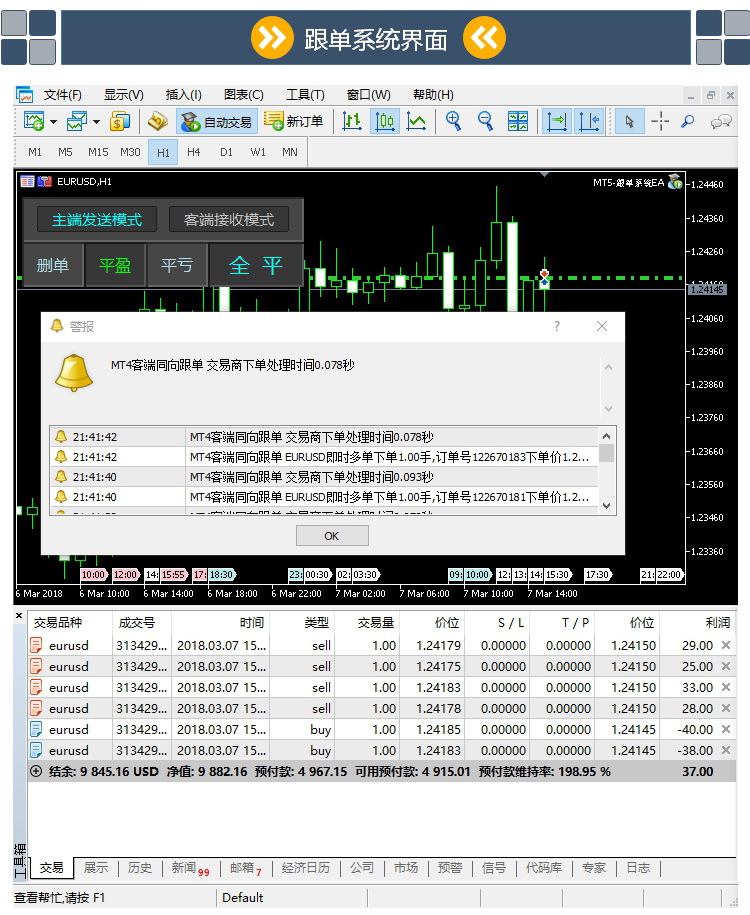Click 客端接收模式 mode button
Image resolution: width=750 pixels, height=915 pixels.
[x=229, y=219]
